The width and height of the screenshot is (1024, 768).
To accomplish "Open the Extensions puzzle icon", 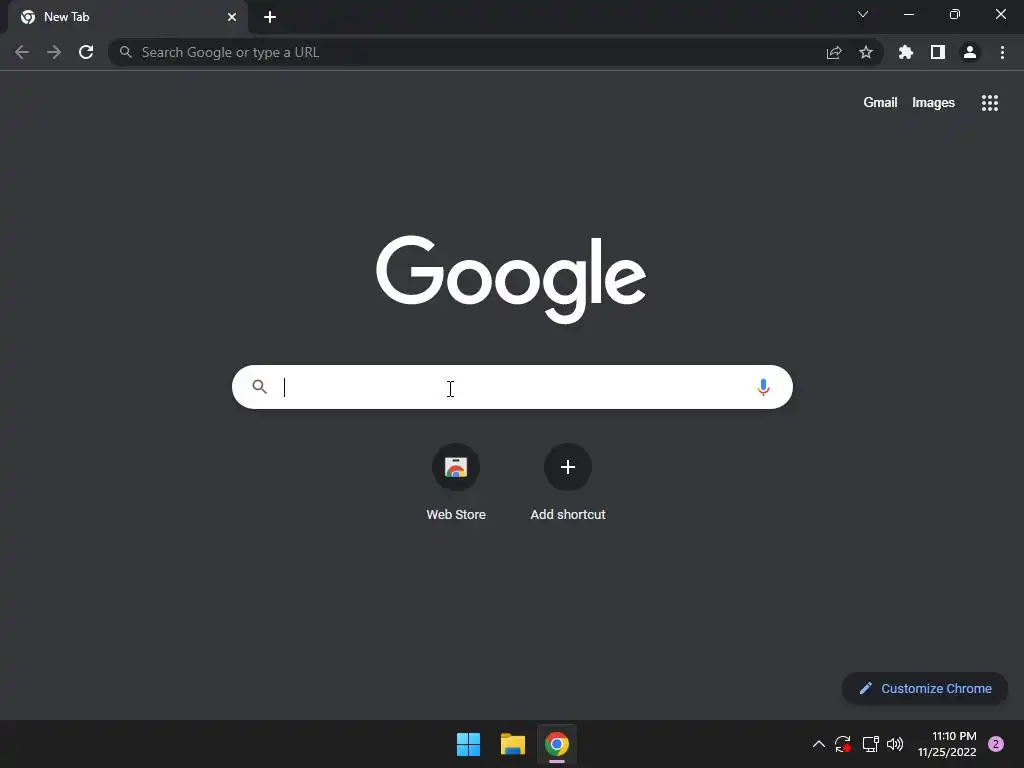I will coord(906,52).
